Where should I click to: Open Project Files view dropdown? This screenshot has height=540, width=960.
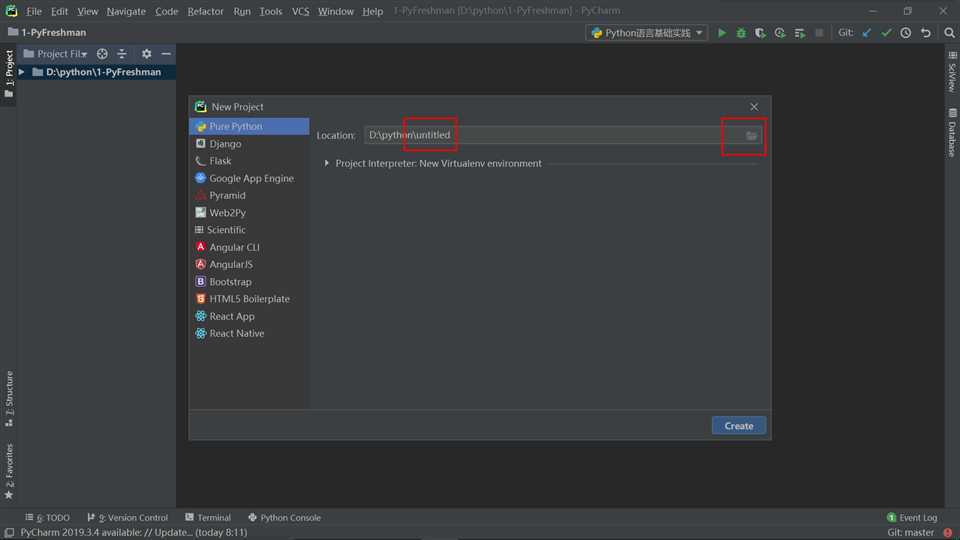pyautogui.click(x=55, y=54)
